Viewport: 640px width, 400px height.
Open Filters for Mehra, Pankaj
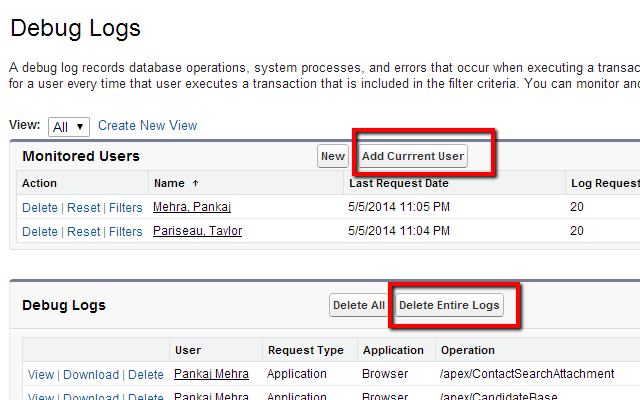[x=126, y=207]
